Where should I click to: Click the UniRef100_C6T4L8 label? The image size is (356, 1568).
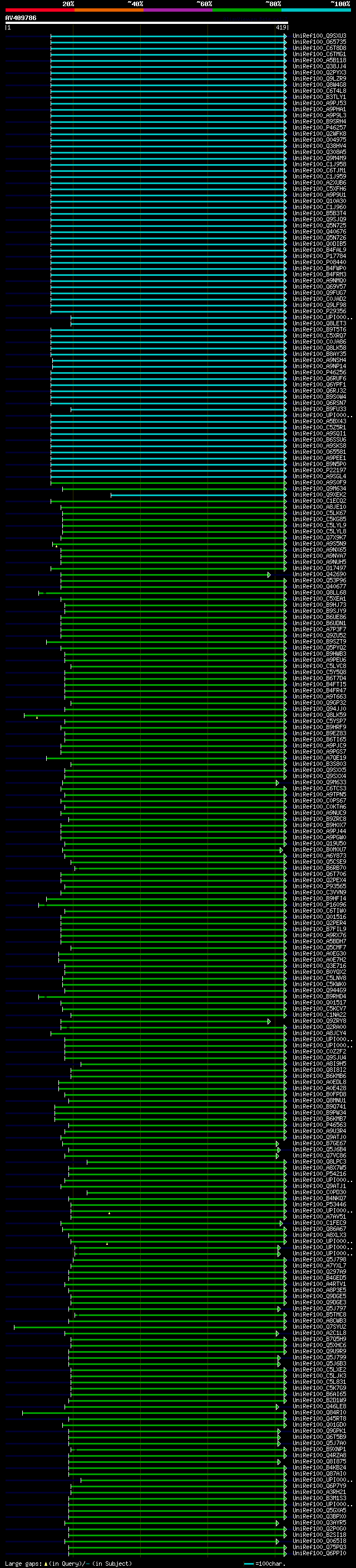[x=319, y=91]
